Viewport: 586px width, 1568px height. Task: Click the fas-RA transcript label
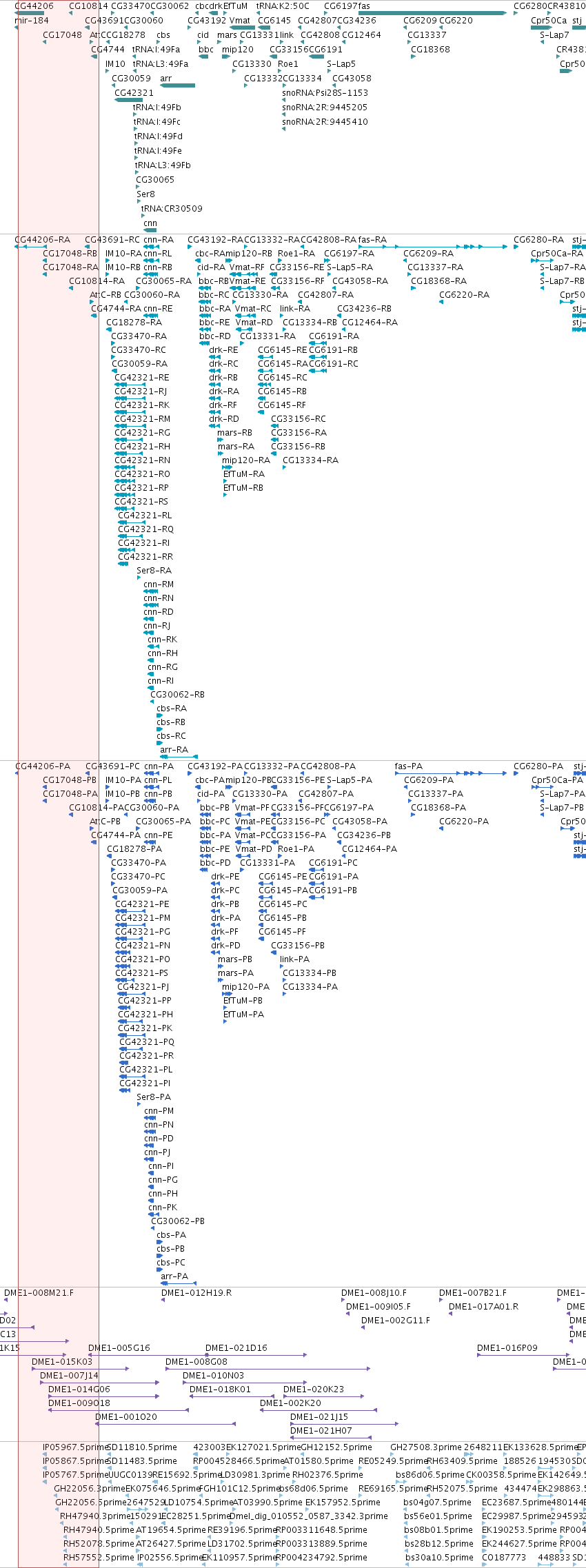coord(372,240)
